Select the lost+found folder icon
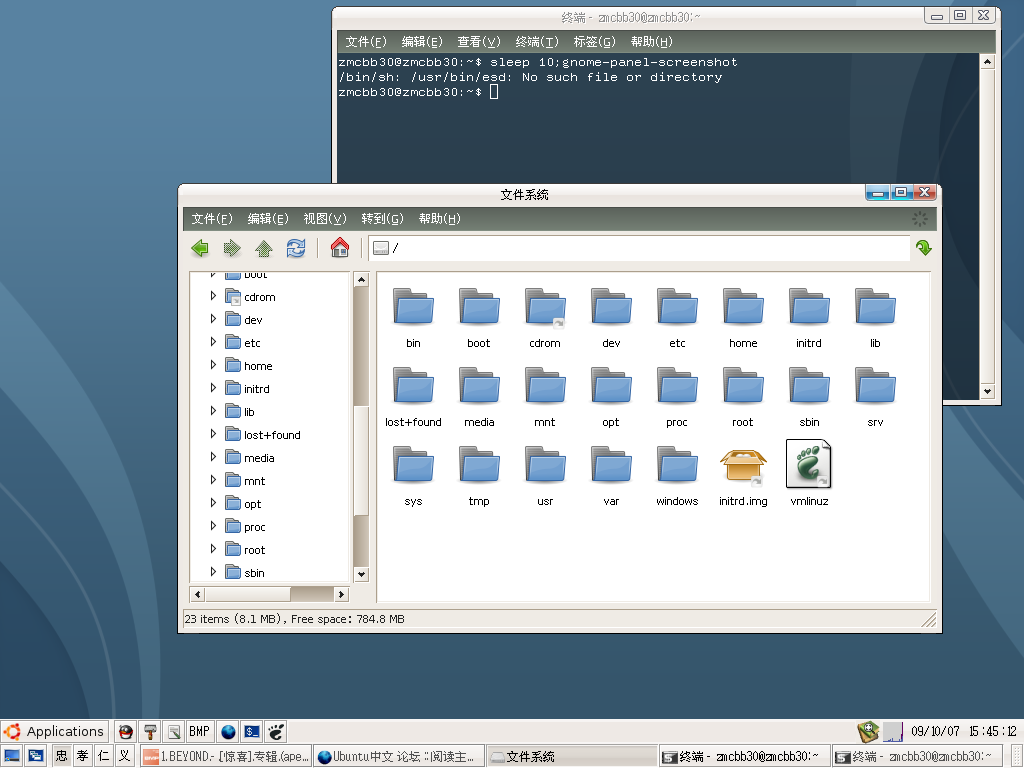 tap(413, 385)
